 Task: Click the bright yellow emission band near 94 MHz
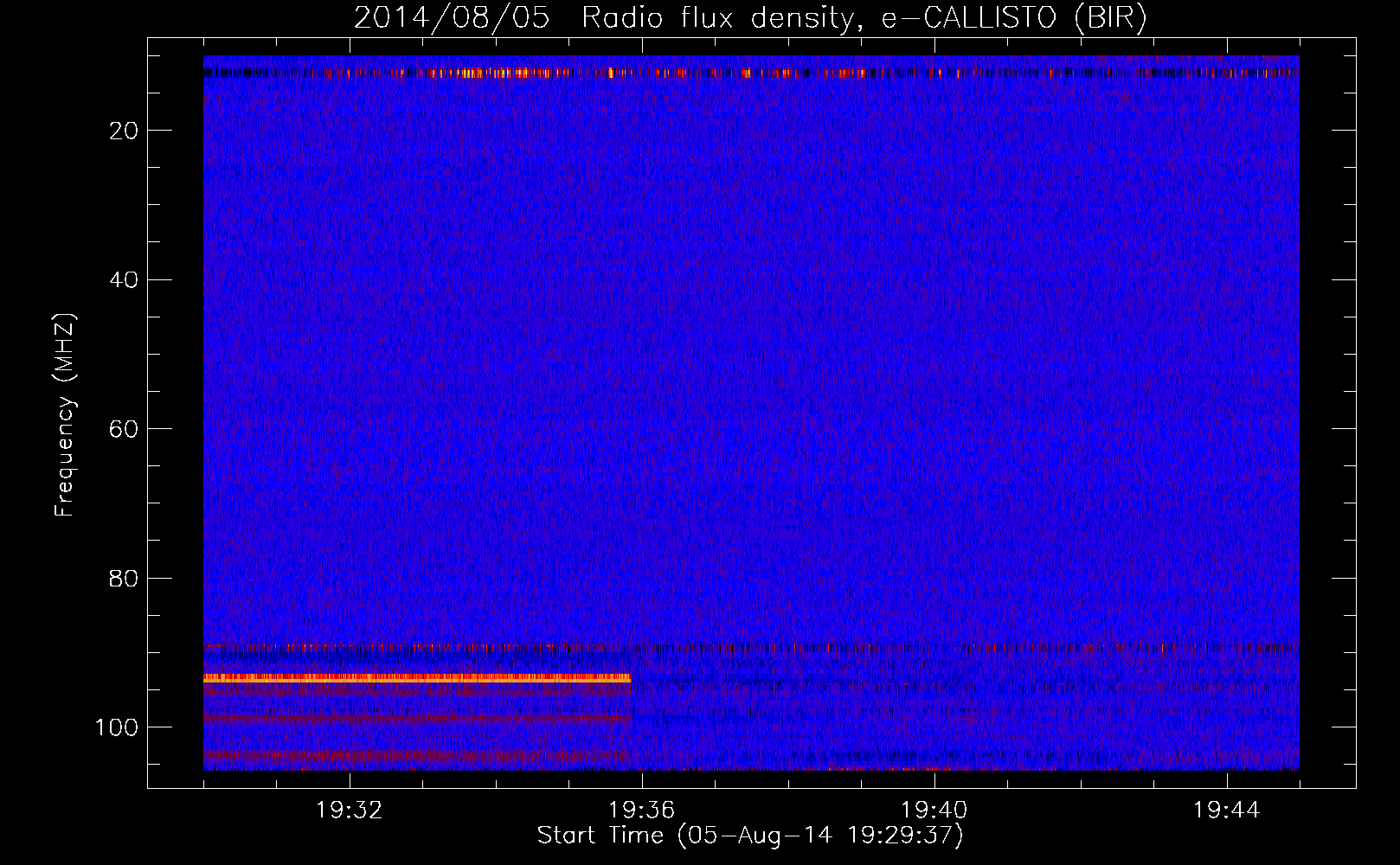click(x=417, y=679)
